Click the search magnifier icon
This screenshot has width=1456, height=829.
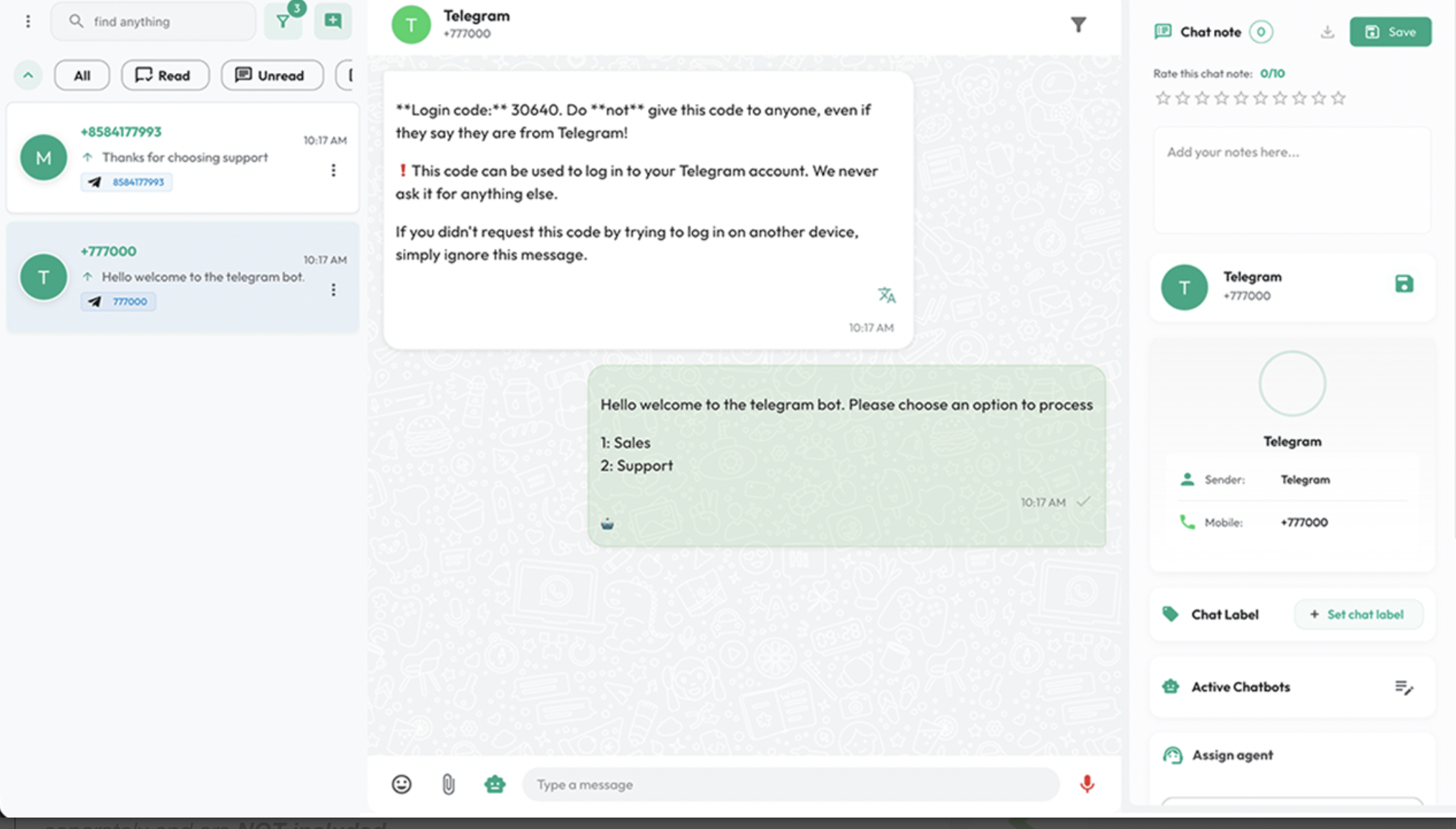coord(76,21)
